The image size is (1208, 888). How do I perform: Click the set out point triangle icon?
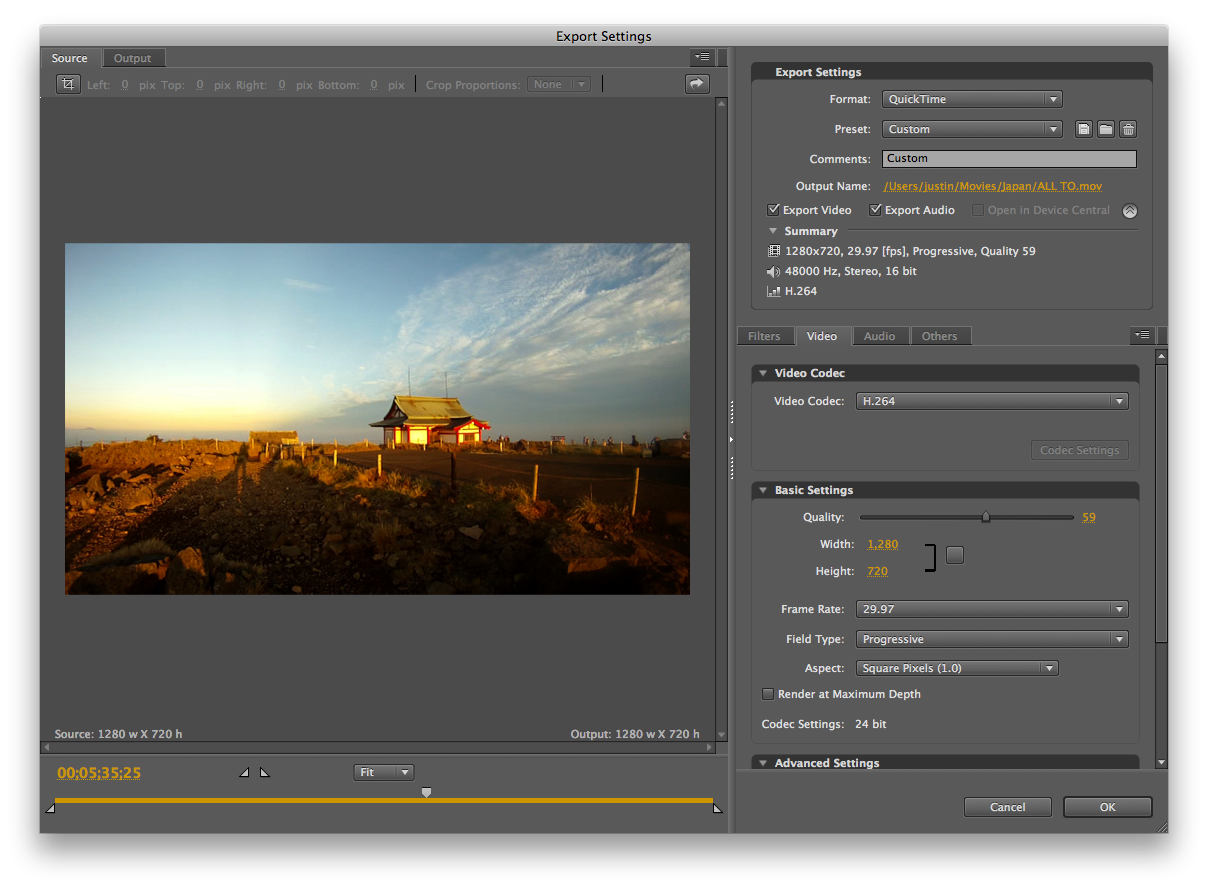(264, 772)
